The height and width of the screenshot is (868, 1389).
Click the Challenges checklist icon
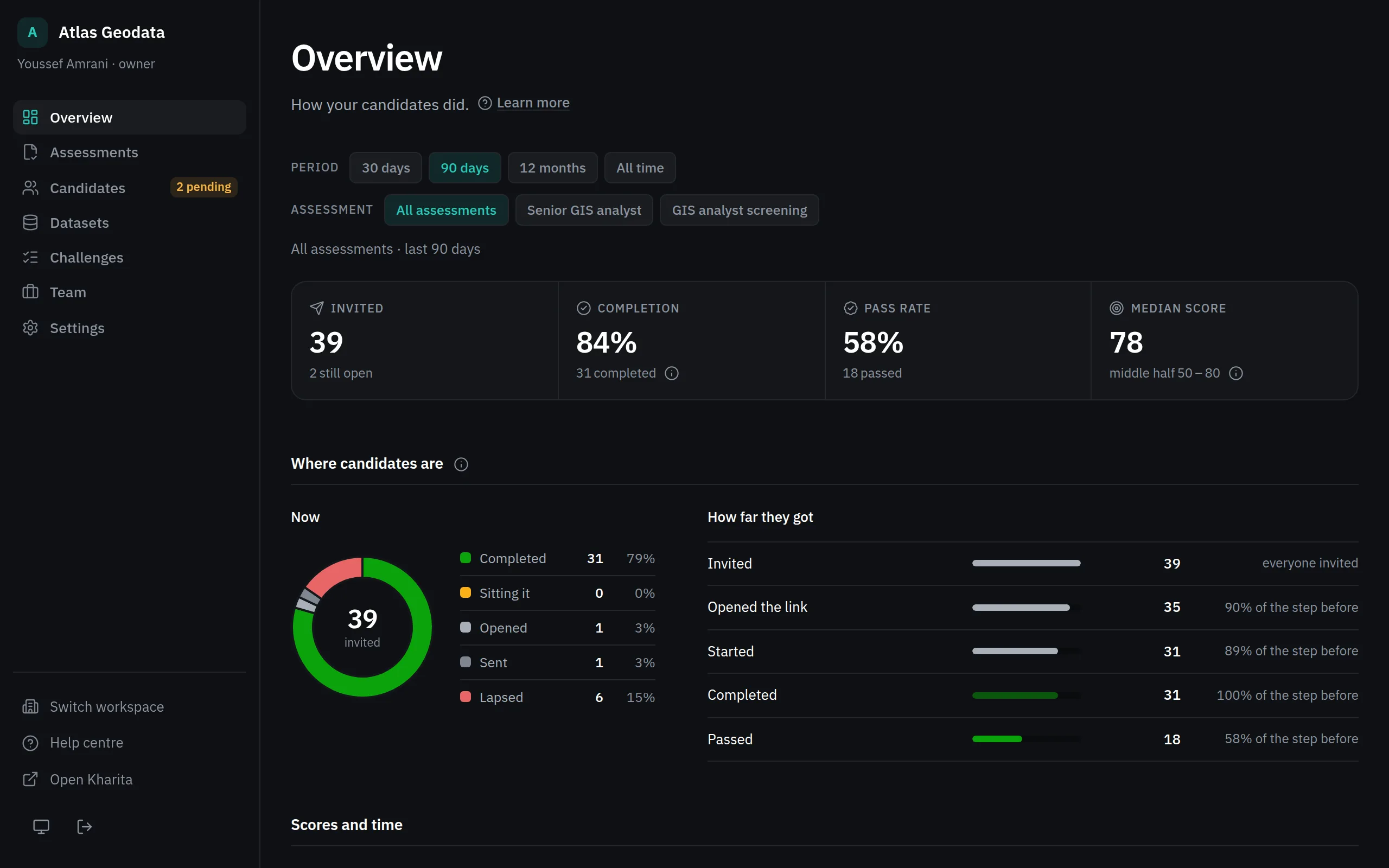[30, 257]
